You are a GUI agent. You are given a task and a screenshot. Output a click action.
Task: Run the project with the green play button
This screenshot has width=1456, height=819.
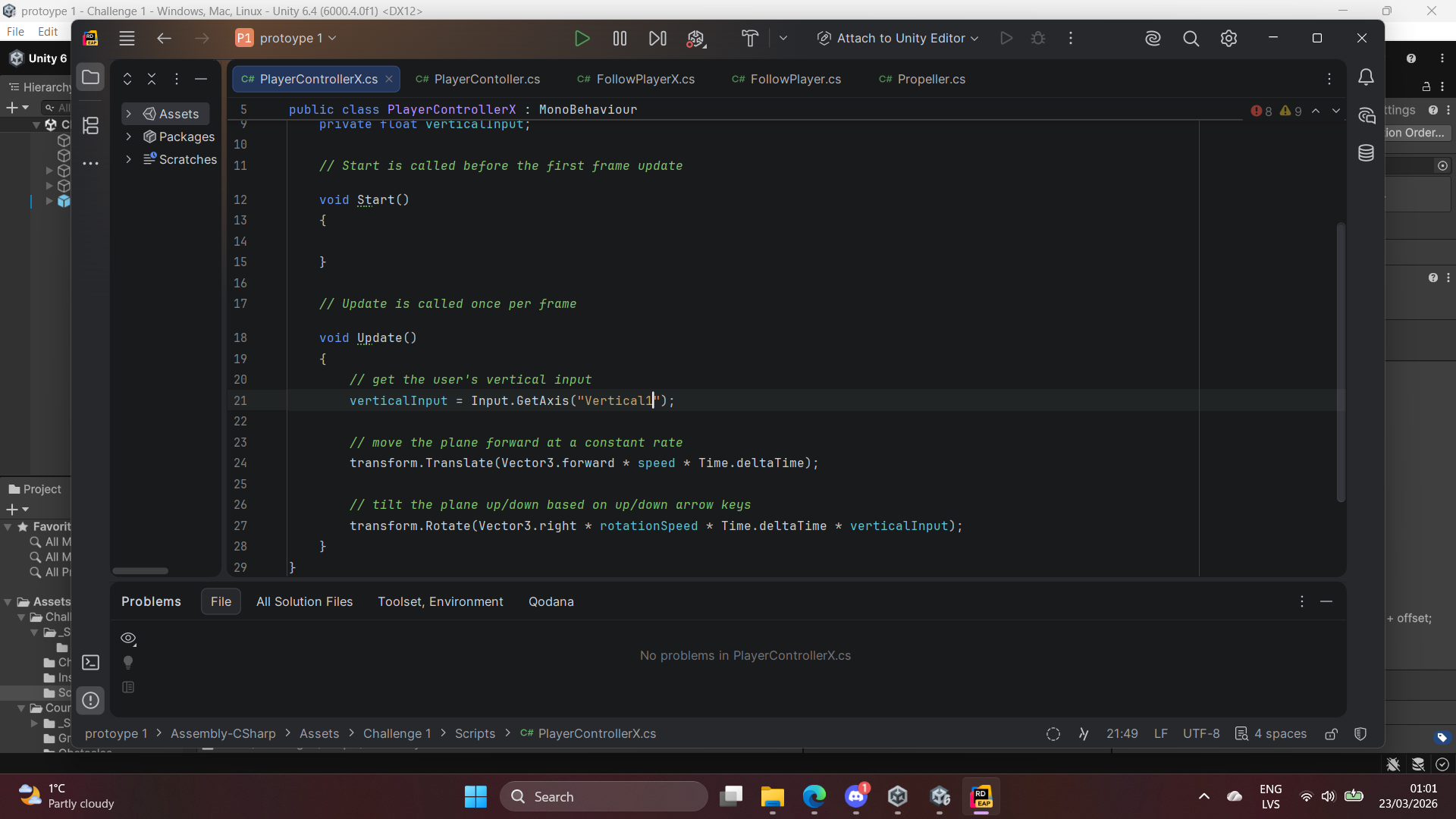coord(582,39)
